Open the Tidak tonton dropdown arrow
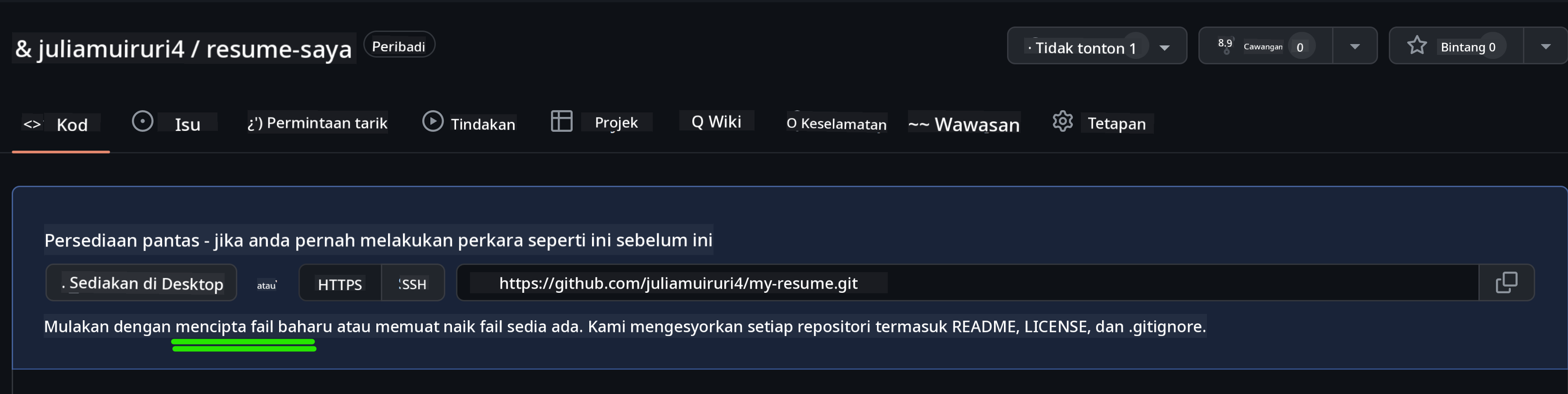 pyautogui.click(x=1165, y=47)
